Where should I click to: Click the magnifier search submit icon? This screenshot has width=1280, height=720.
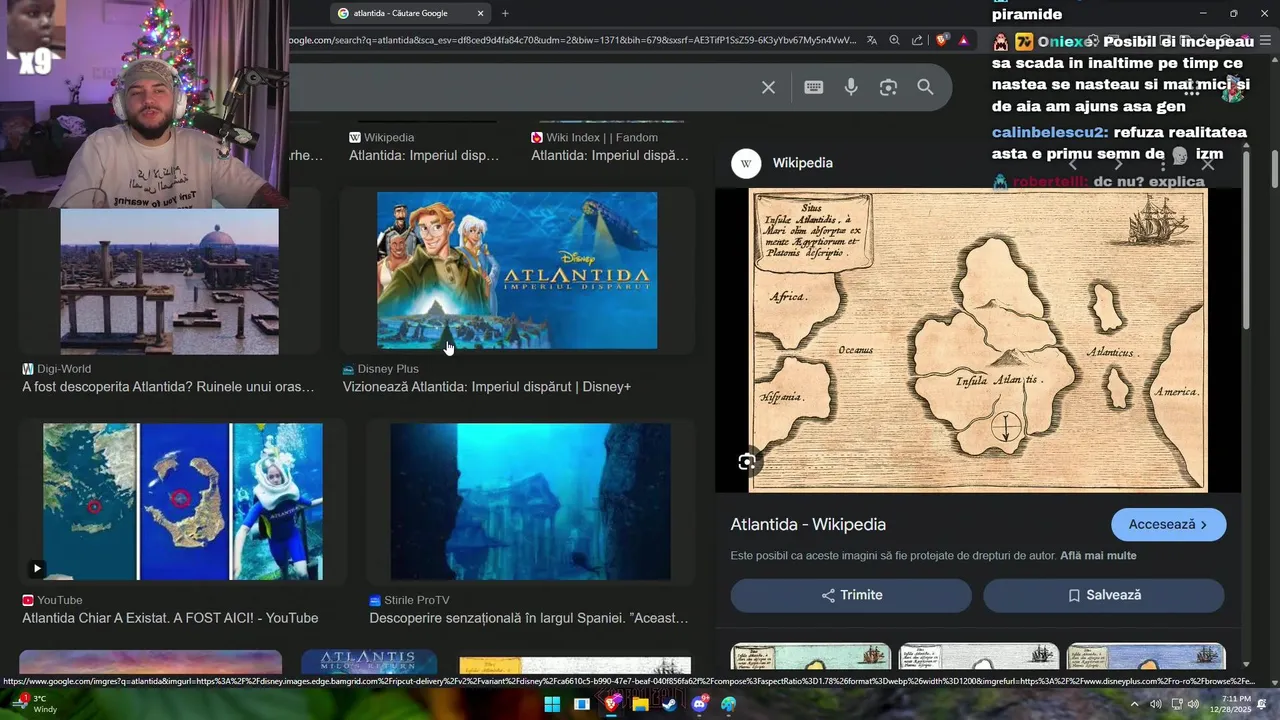pyautogui.click(x=925, y=87)
